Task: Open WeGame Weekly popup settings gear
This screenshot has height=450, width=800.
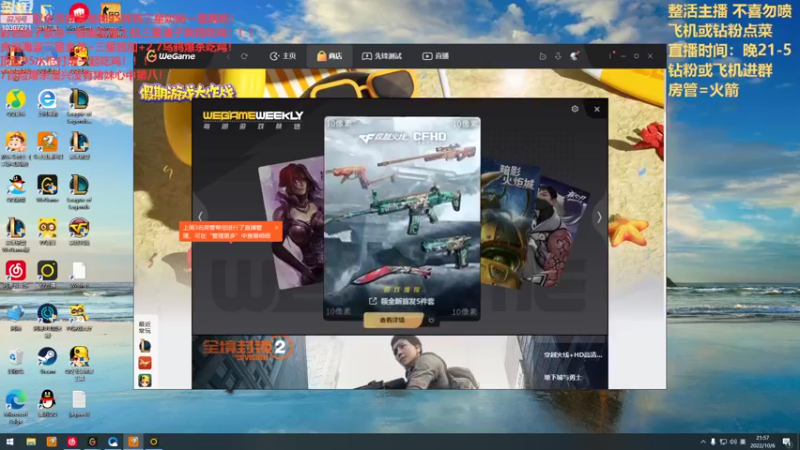Action: click(575, 109)
